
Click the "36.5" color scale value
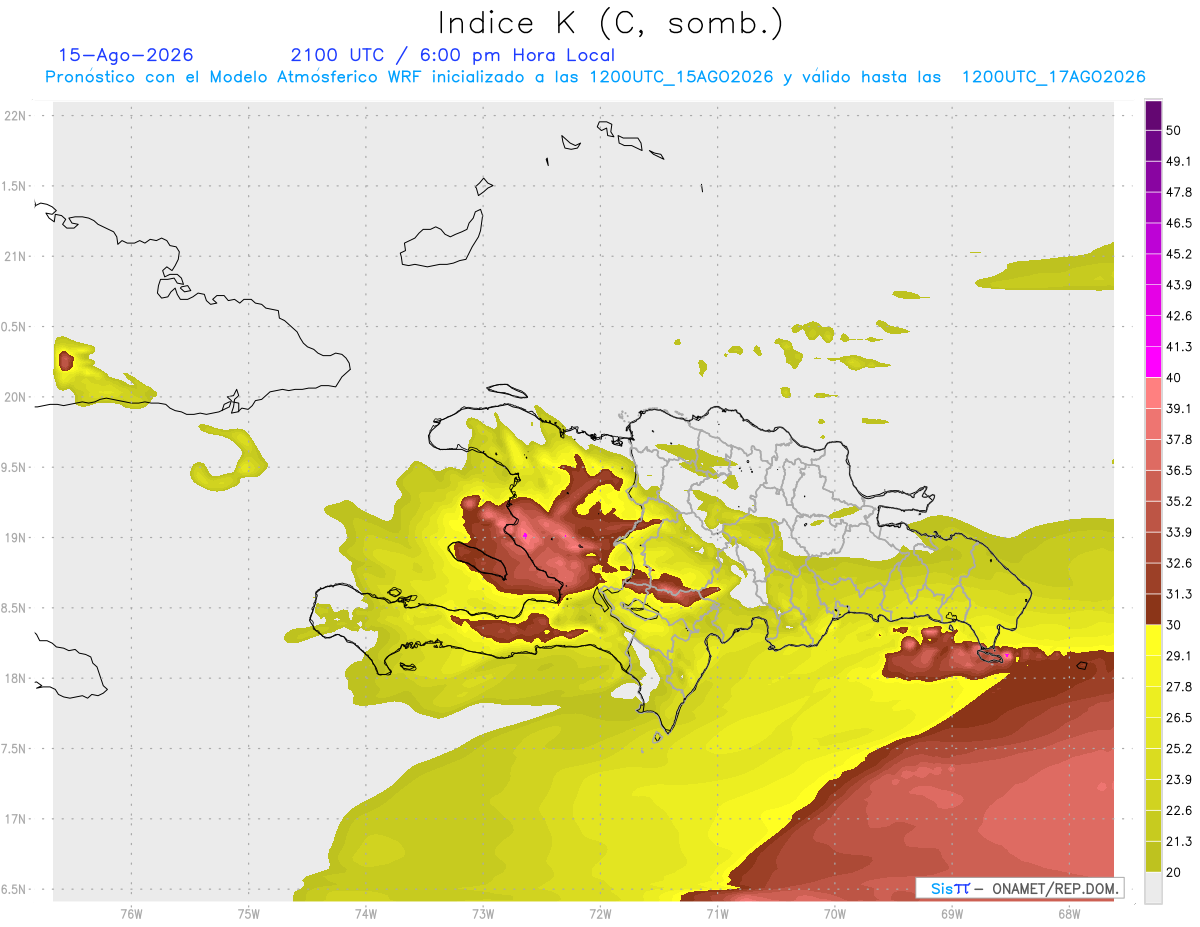(1179, 470)
